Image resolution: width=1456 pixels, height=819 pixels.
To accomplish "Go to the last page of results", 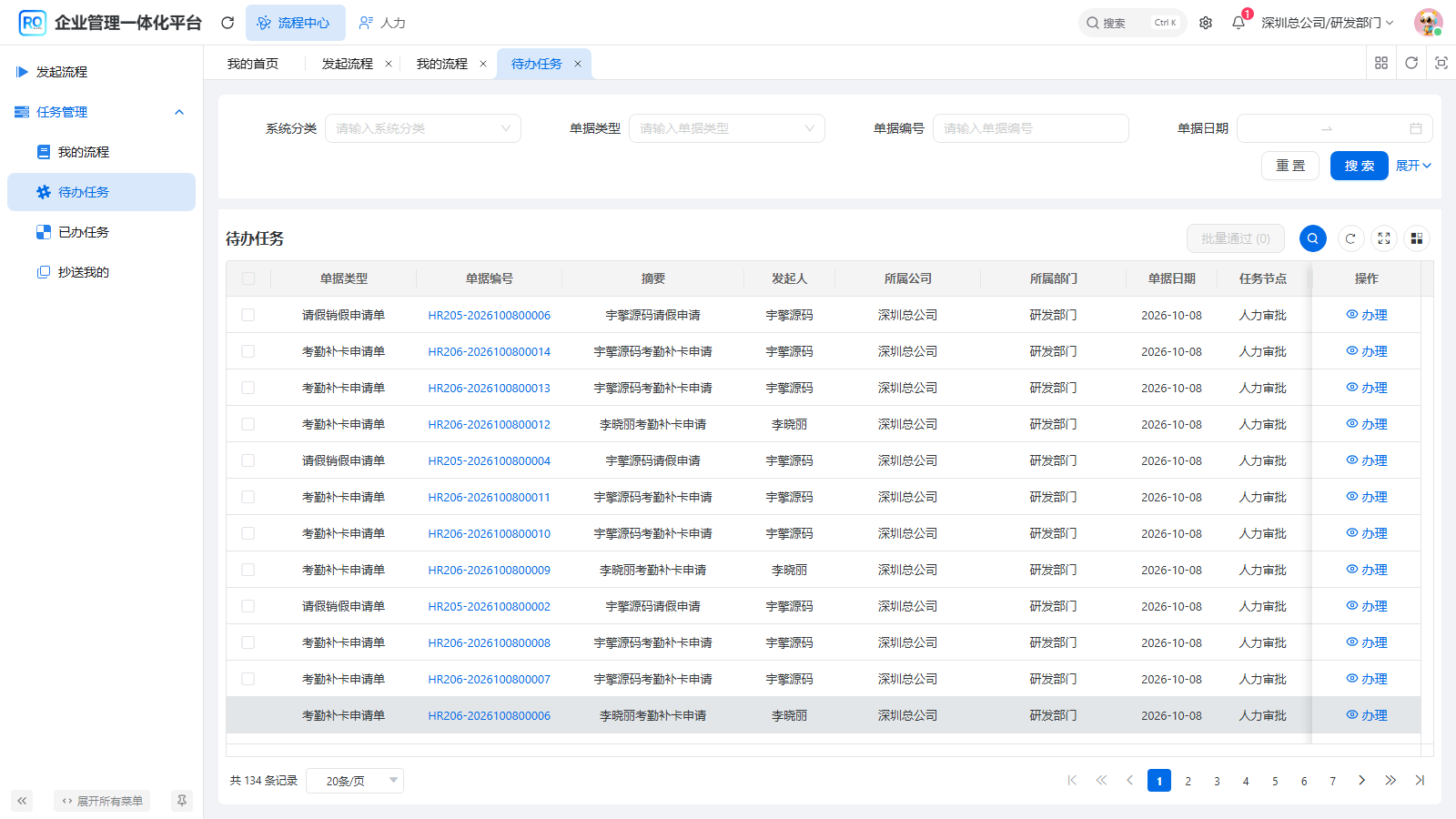I will click(1420, 780).
